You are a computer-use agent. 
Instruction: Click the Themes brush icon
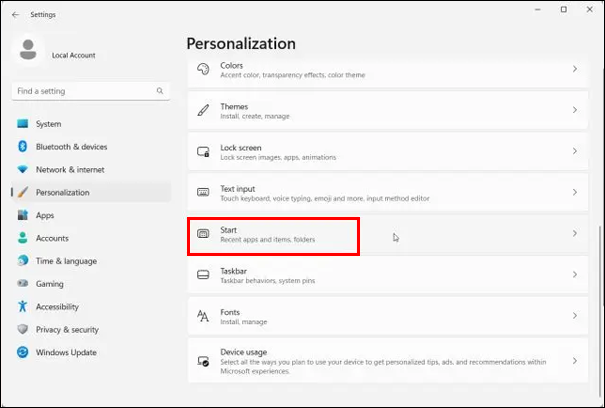point(202,110)
